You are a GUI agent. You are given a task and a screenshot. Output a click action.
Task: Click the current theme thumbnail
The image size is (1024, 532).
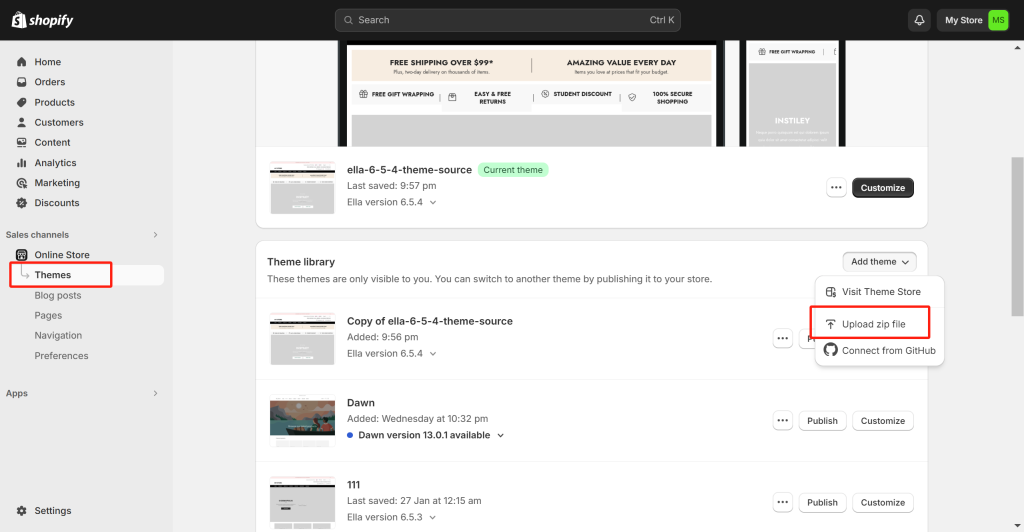pos(302,188)
